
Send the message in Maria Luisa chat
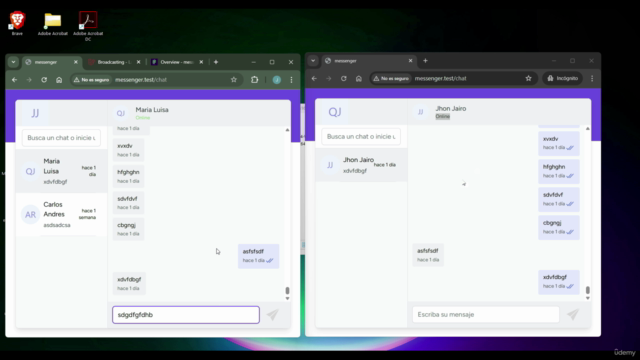(x=272, y=315)
